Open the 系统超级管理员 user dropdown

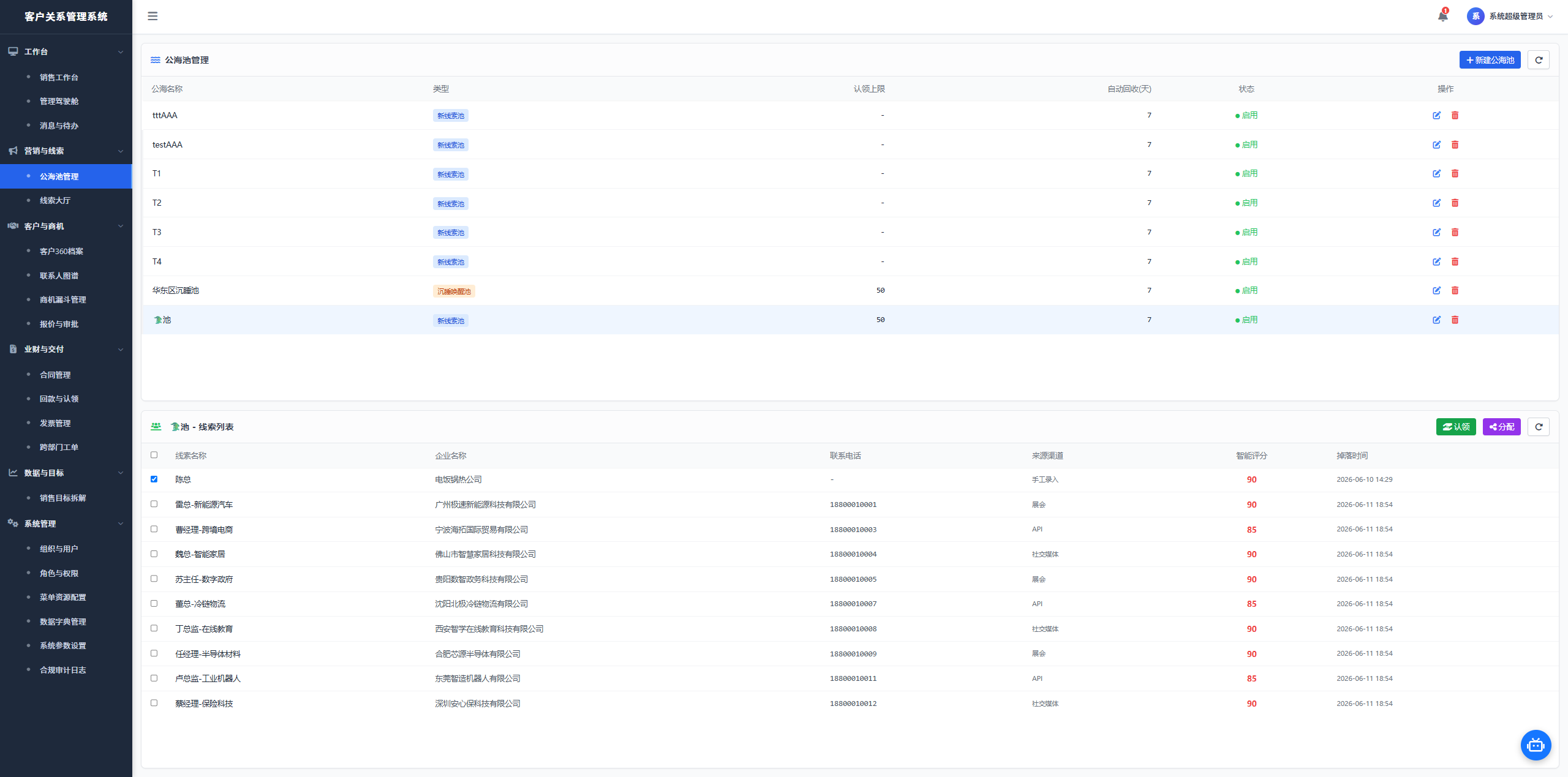1510,17
